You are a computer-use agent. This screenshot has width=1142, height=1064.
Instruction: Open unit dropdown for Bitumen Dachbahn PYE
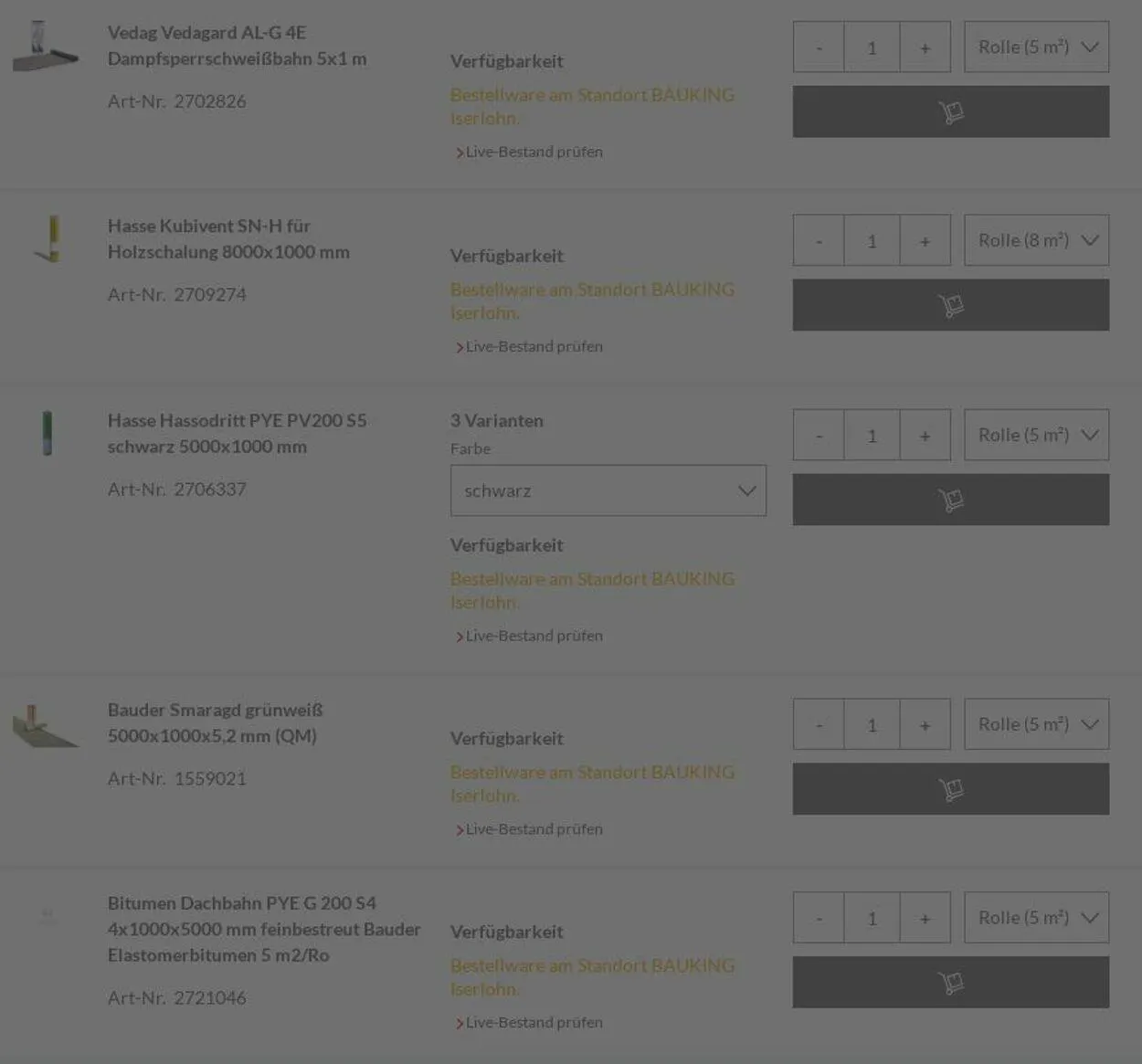(x=1036, y=918)
